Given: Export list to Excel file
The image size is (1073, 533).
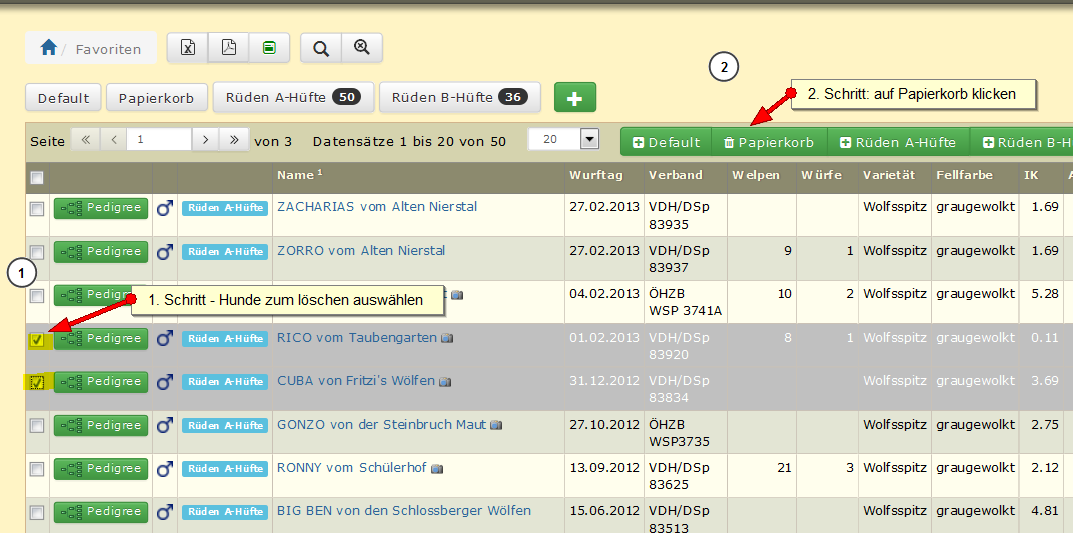Looking at the screenshot, I should click(187, 48).
